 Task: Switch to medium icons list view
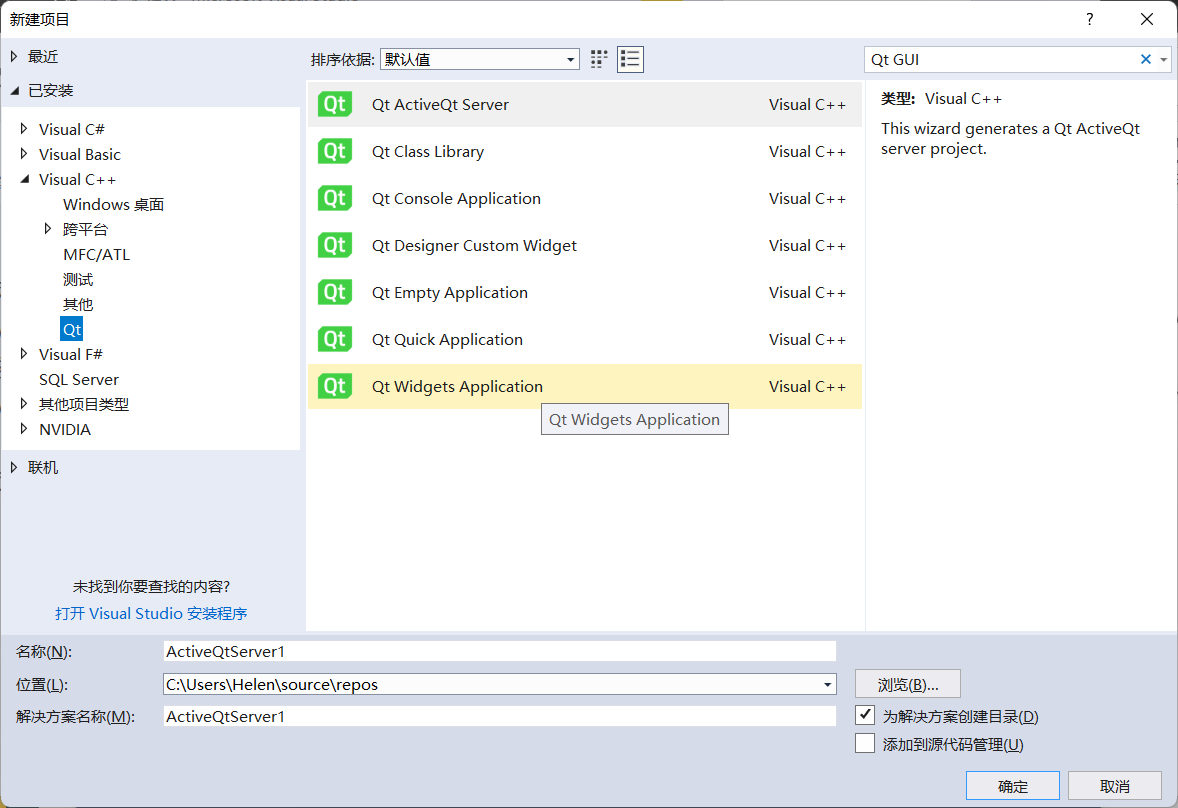[x=630, y=59]
